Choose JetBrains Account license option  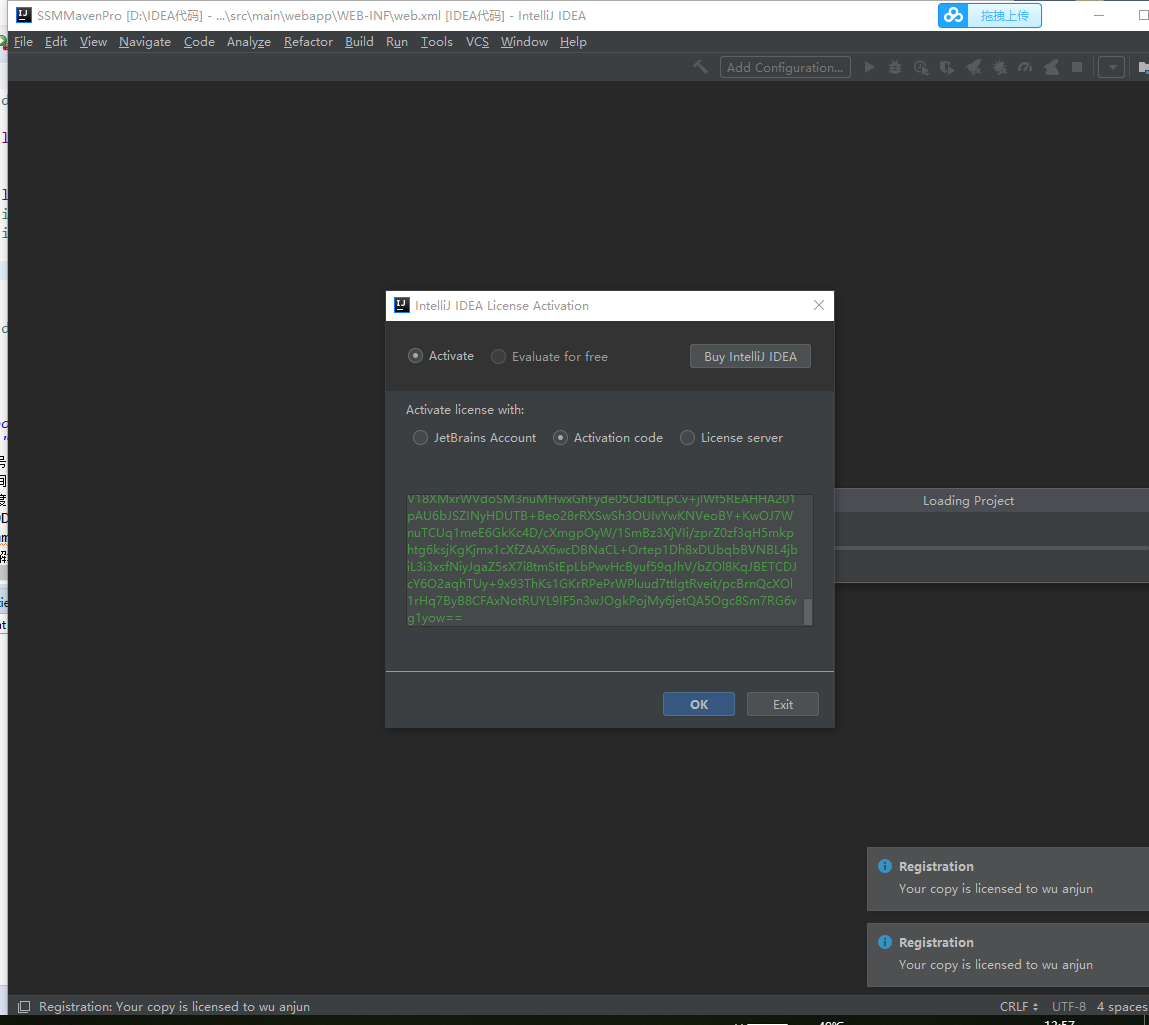[420, 437]
